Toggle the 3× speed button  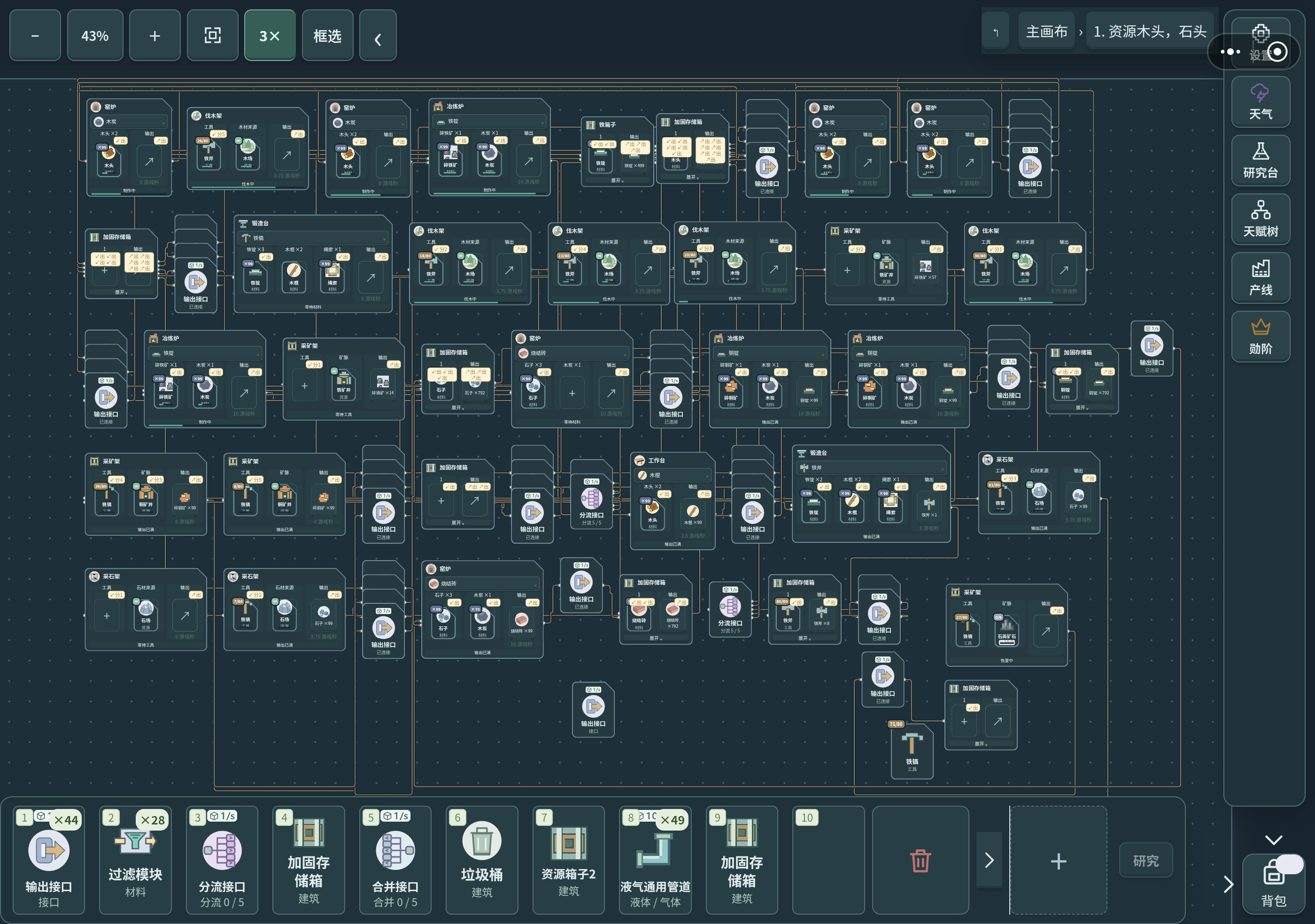(270, 36)
